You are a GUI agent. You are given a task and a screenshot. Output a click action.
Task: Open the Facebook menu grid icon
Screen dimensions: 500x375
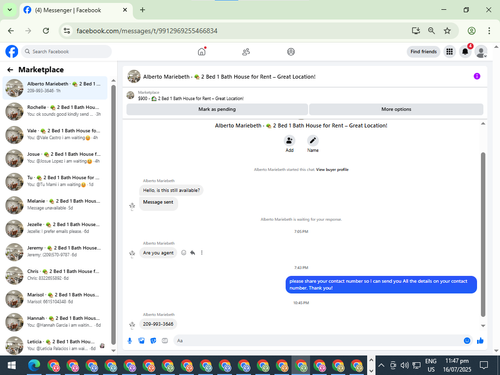[449, 52]
